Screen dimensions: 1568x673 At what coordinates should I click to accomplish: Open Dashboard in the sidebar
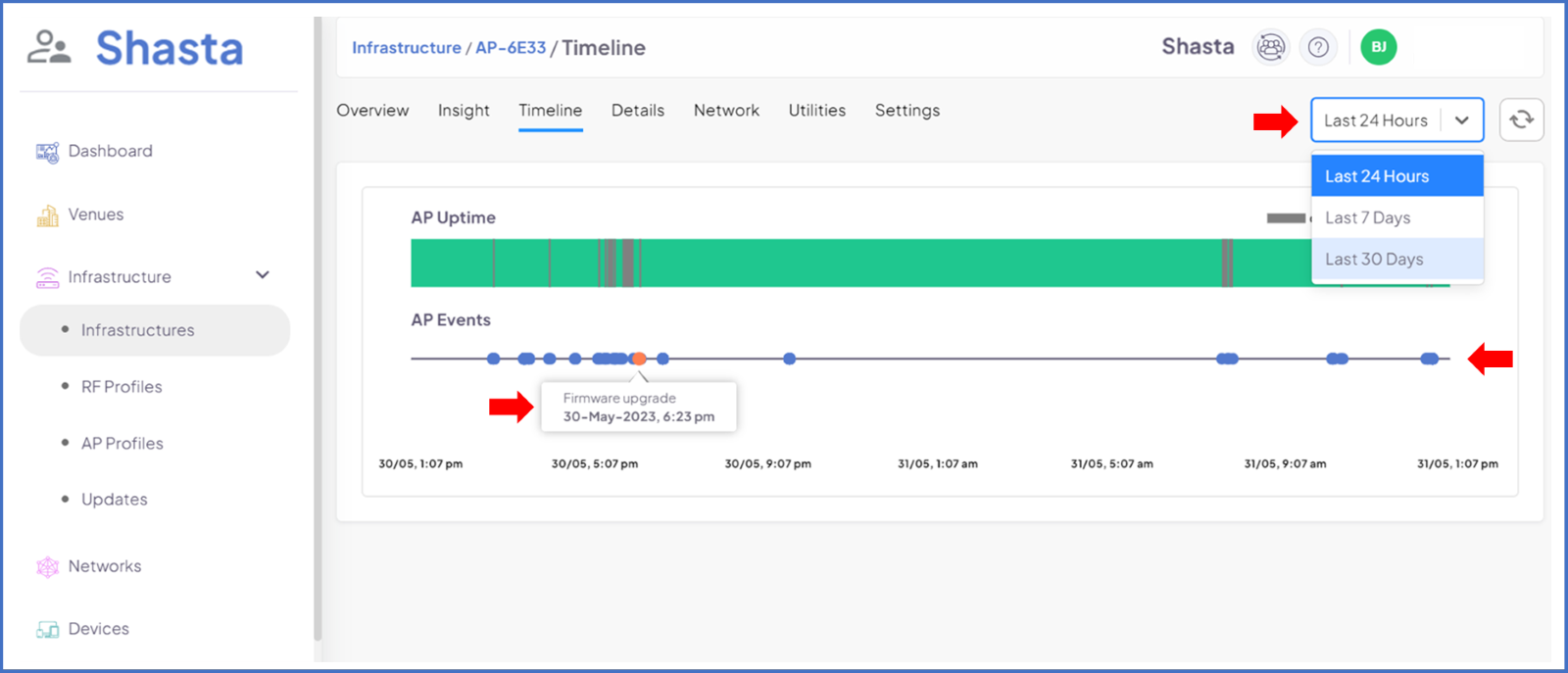coord(110,151)
